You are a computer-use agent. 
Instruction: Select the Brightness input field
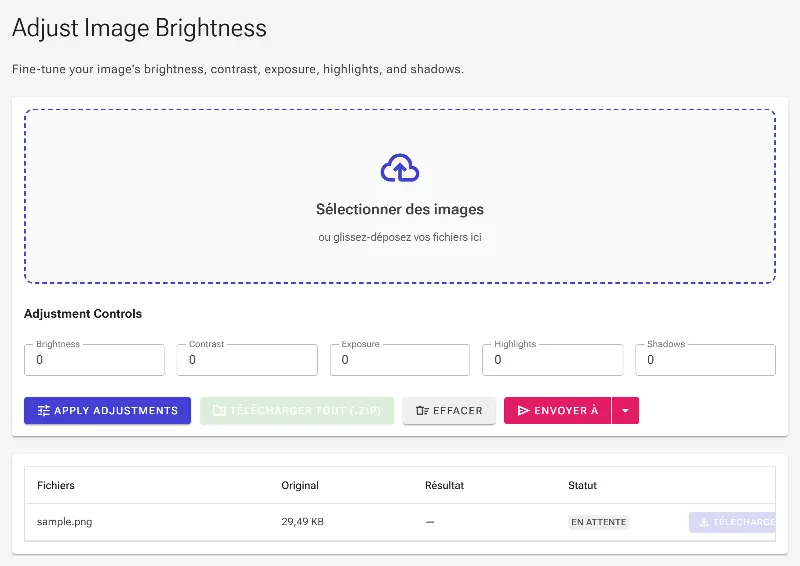(x=94, y=360)
